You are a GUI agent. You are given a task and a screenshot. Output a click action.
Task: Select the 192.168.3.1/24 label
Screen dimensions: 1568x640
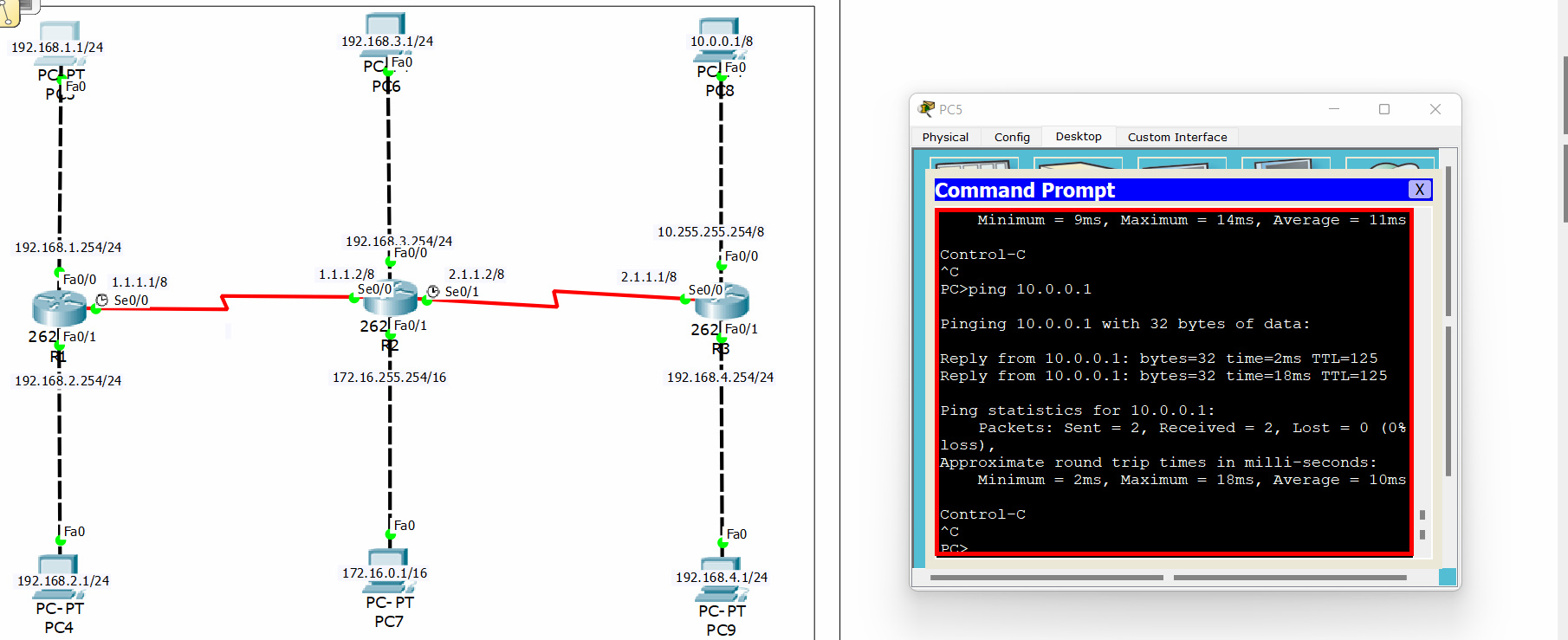click(387, 42)
